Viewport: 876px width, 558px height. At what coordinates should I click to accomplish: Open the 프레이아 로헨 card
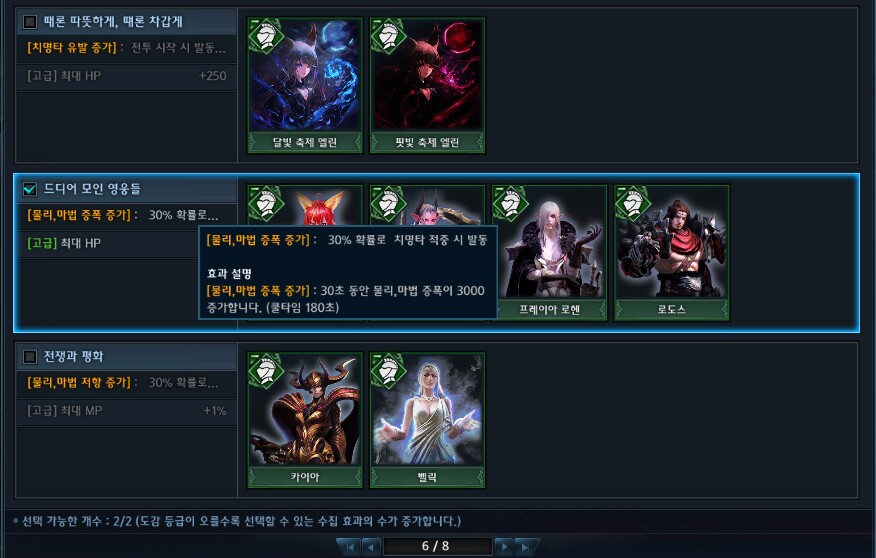(x=550, y=253)
